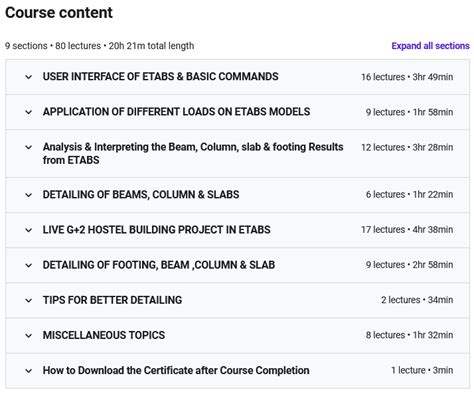
Task: Click the 9 sections • 80 lectures summary text
Action: (x=99, y=46)
